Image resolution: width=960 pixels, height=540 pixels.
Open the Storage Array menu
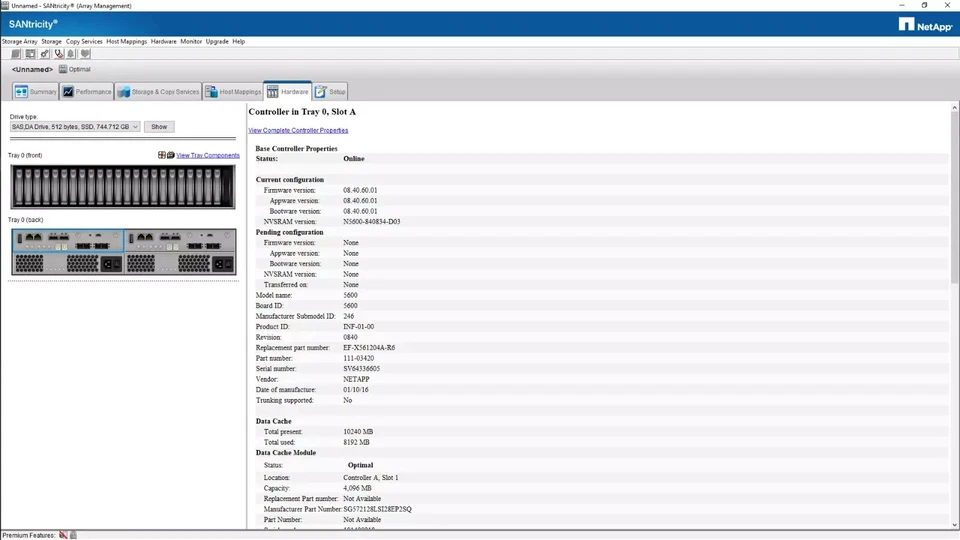20,42
